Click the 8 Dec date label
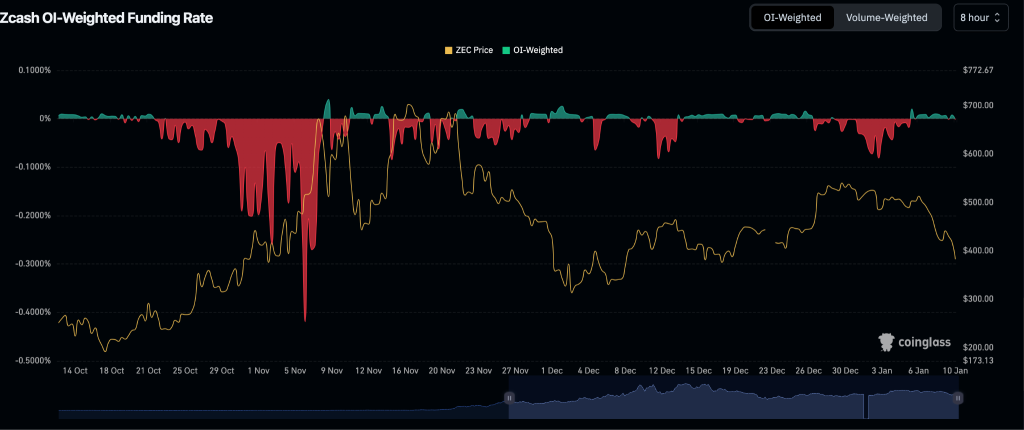This screenshot has width=1024, height=430. point(625,371)
